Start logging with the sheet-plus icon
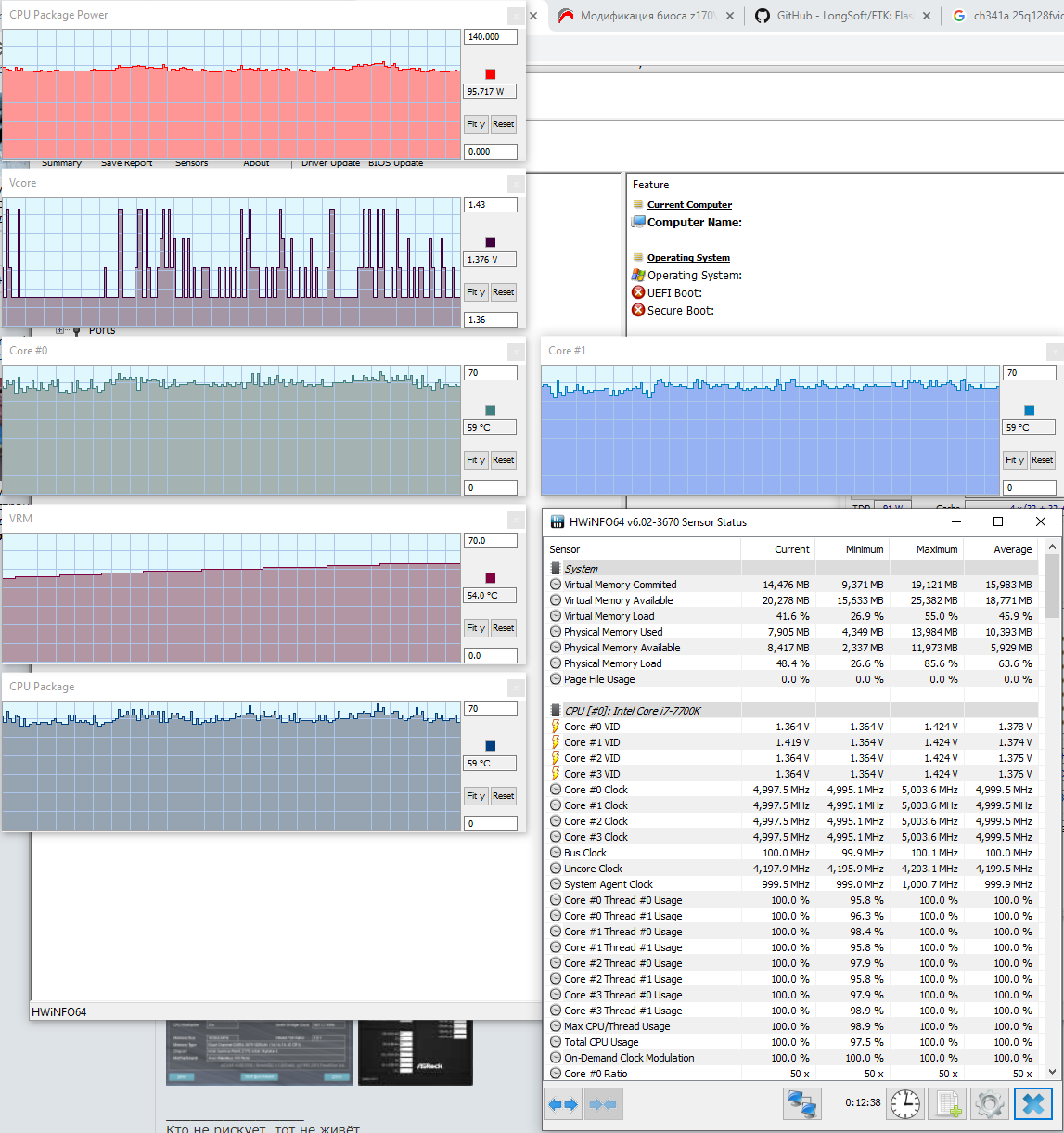Viewport: 1064px width, 1133px height. (x=948, y=1104)
